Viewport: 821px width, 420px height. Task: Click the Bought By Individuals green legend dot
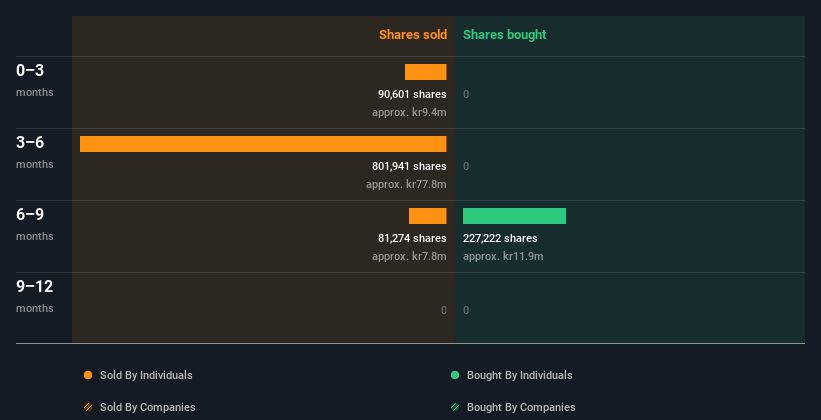click(455, 375)
